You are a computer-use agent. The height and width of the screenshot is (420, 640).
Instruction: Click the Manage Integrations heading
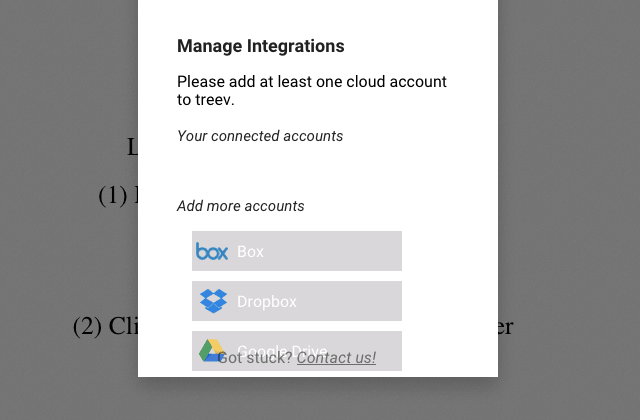tap(260, 46)
